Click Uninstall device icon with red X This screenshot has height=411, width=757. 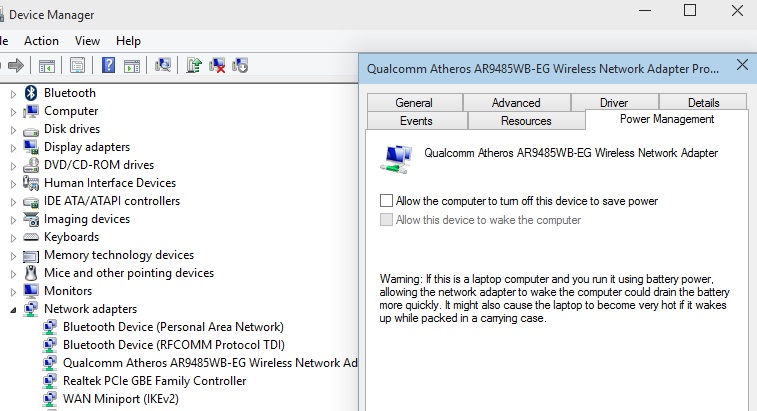pos(217,65)
